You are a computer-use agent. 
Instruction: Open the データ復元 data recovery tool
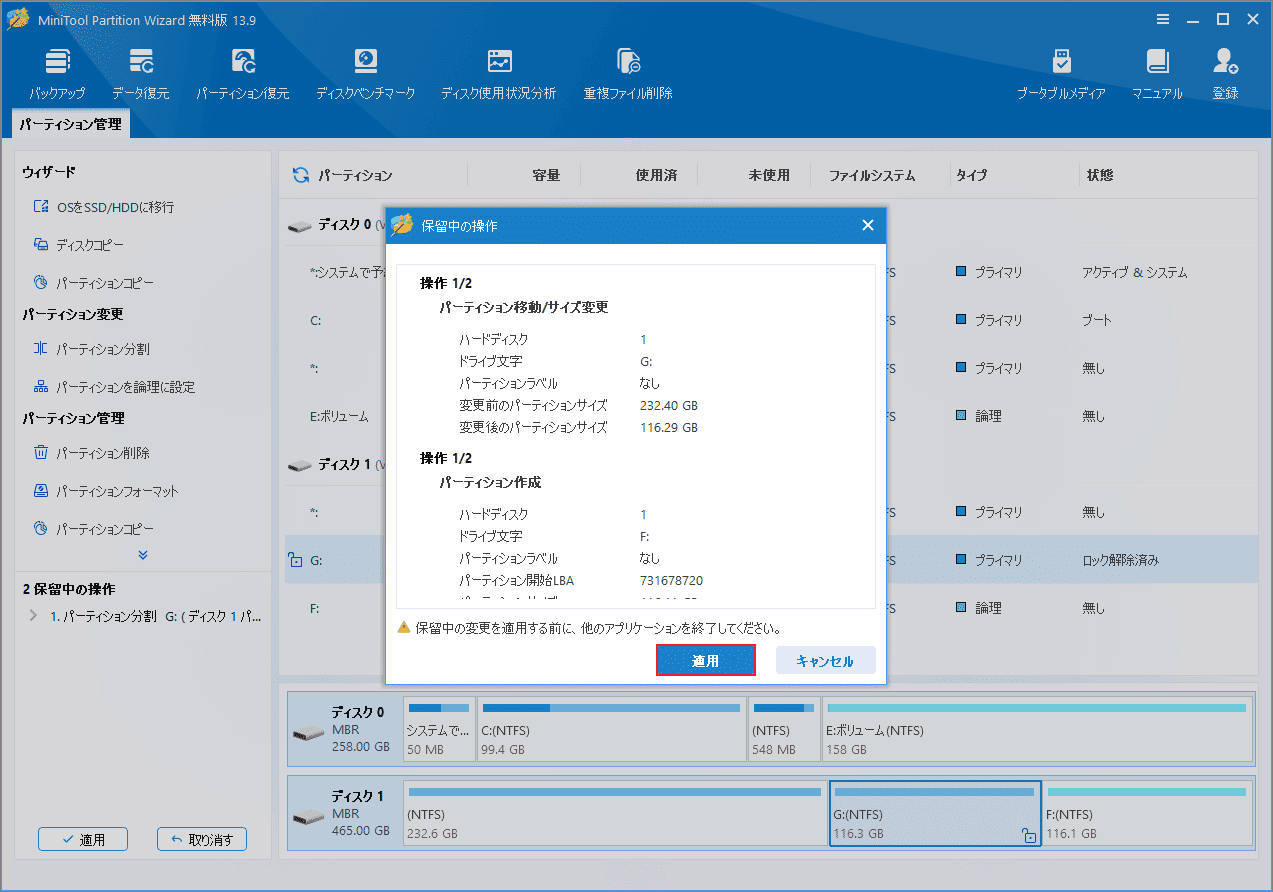[141, 73]
